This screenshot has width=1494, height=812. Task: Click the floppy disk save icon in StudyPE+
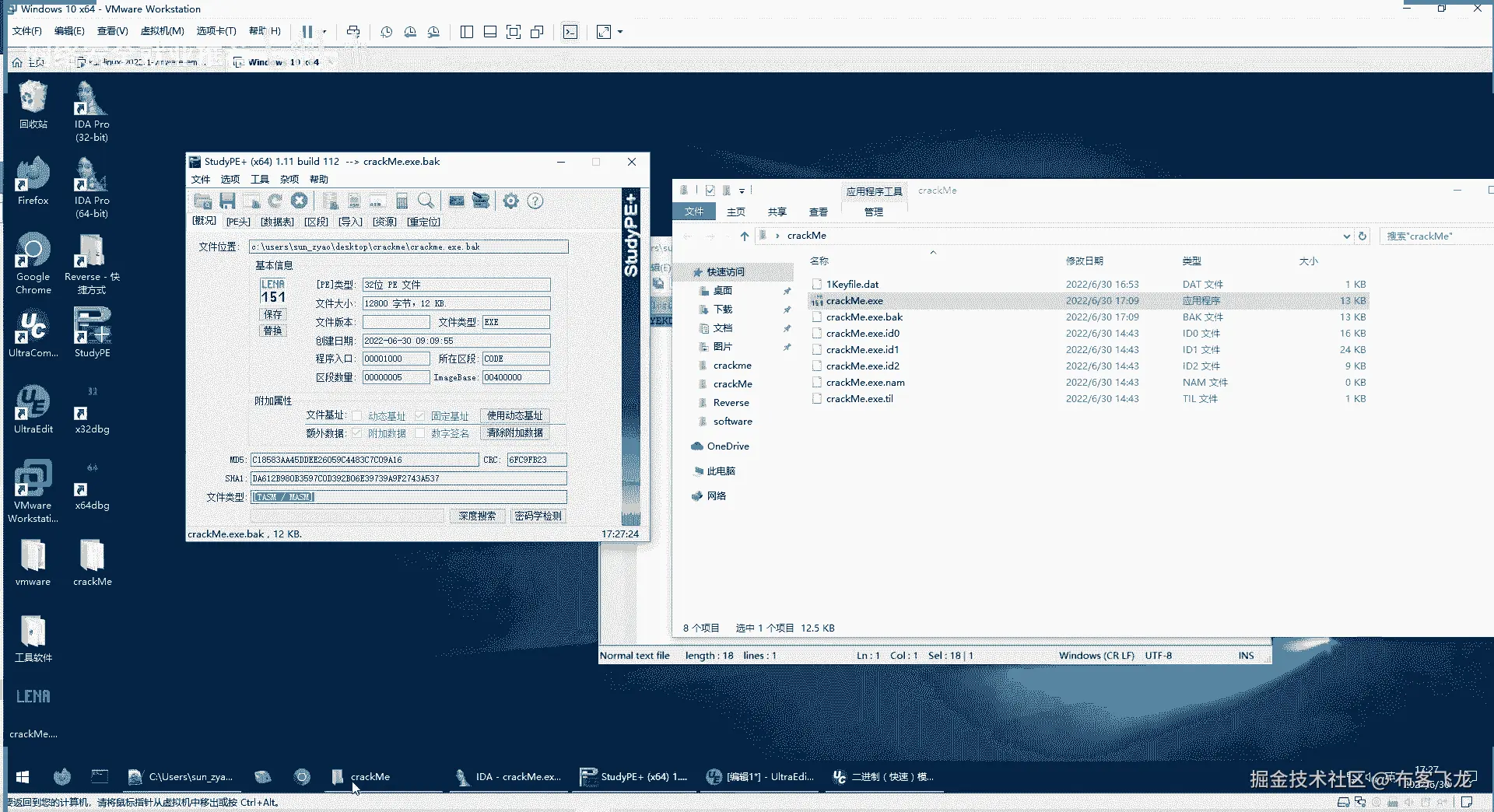pos(227,201)
